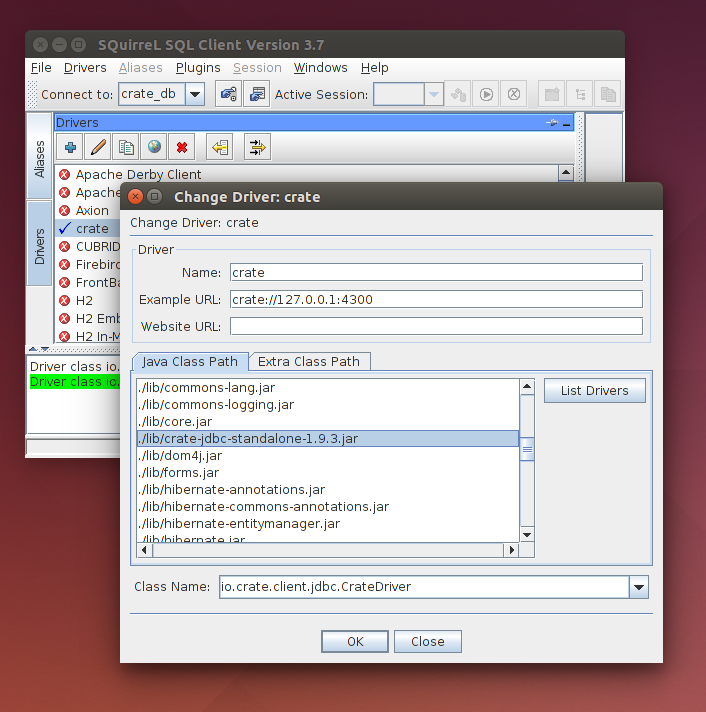706x712 pixels.
Task: Click the global preferences icon in main toolbar
Action: click(257, 94)
